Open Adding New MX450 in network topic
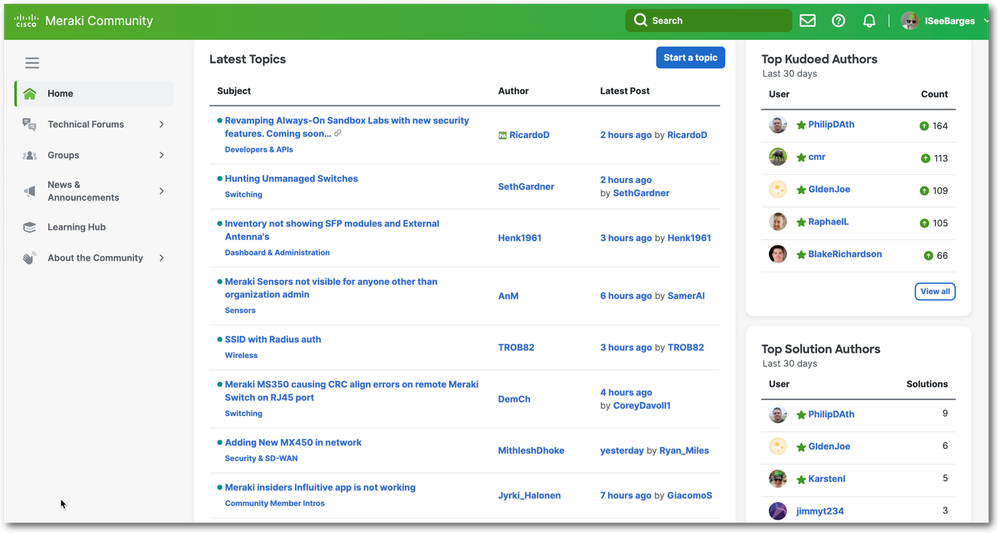The image size is (999, 533). [293, 443]
